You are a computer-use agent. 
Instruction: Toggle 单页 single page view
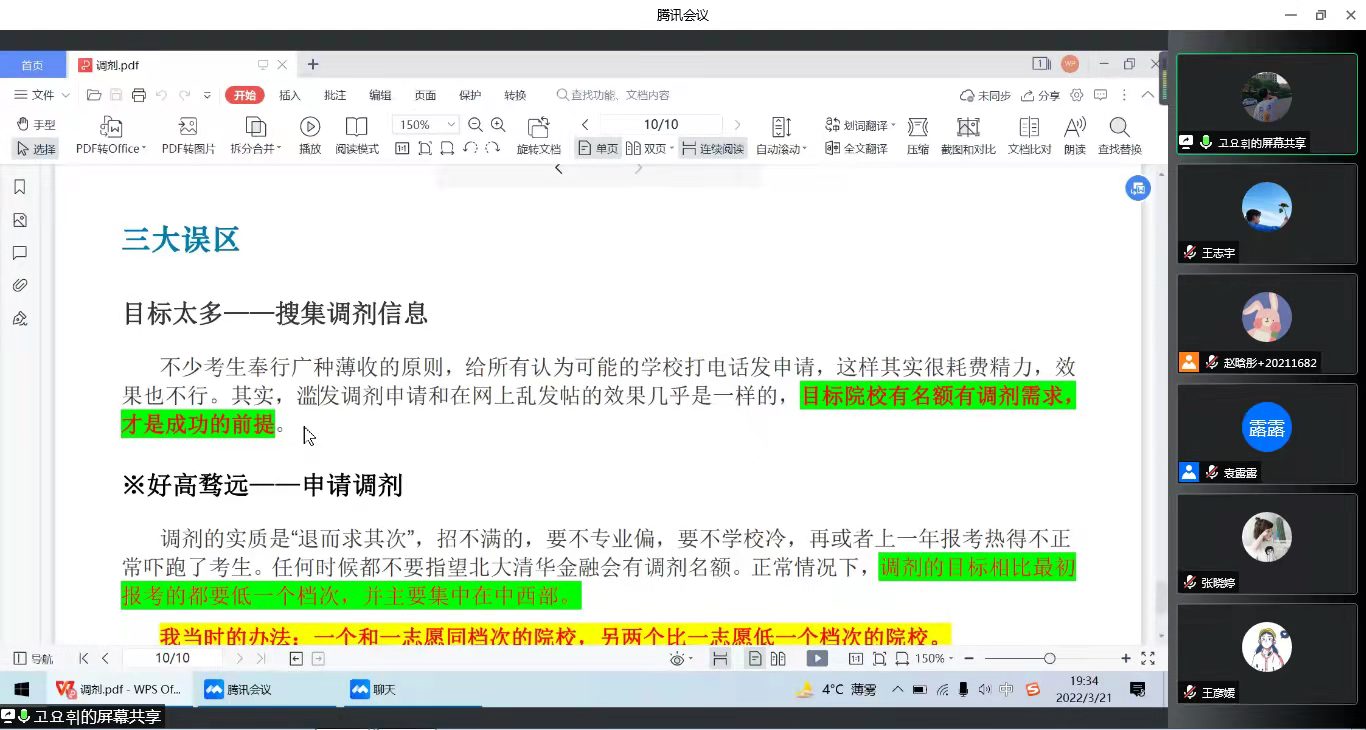pos(599,149)
